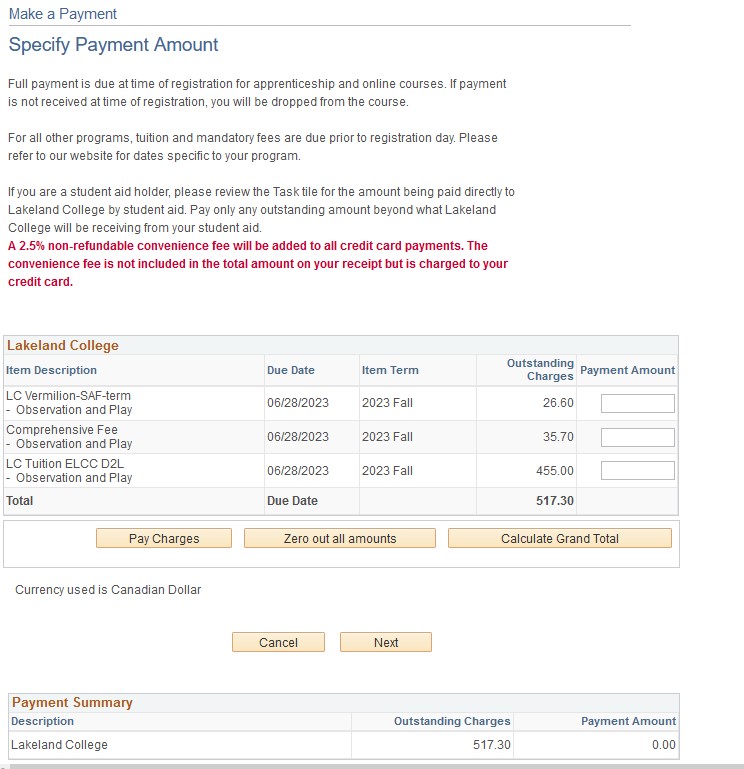This screenshot has height=769, width=744.
Task: Cancel the payment process
Action: (278, 642)
